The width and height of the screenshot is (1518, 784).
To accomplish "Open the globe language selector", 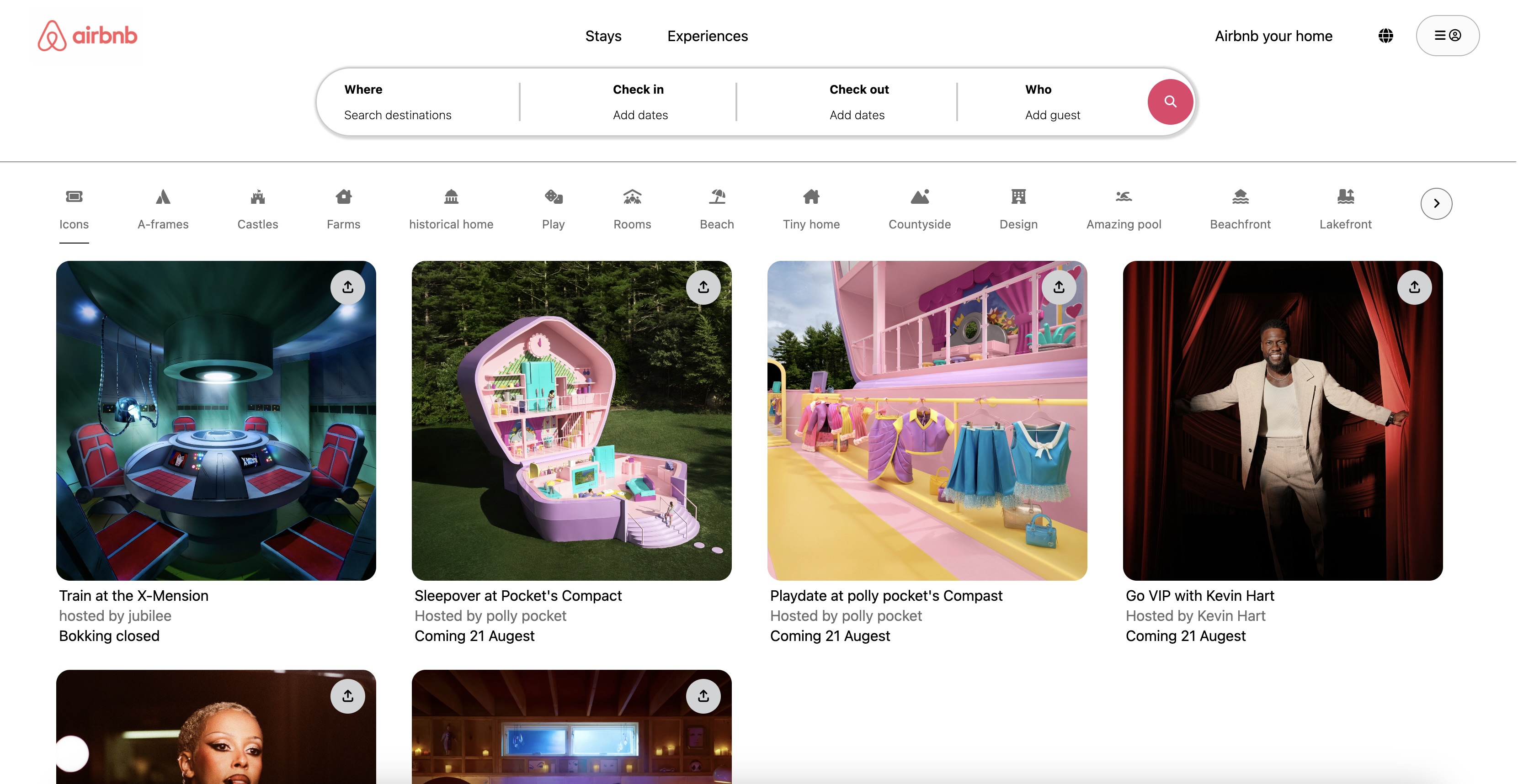I will (x=1385, y=36).
